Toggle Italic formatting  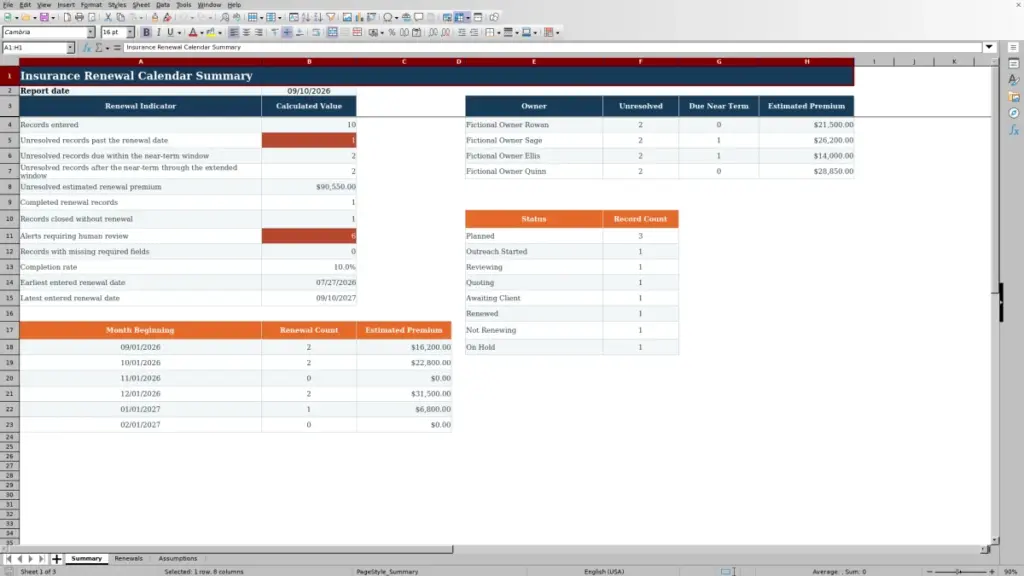pyautogui.click(x=159, y=32)
